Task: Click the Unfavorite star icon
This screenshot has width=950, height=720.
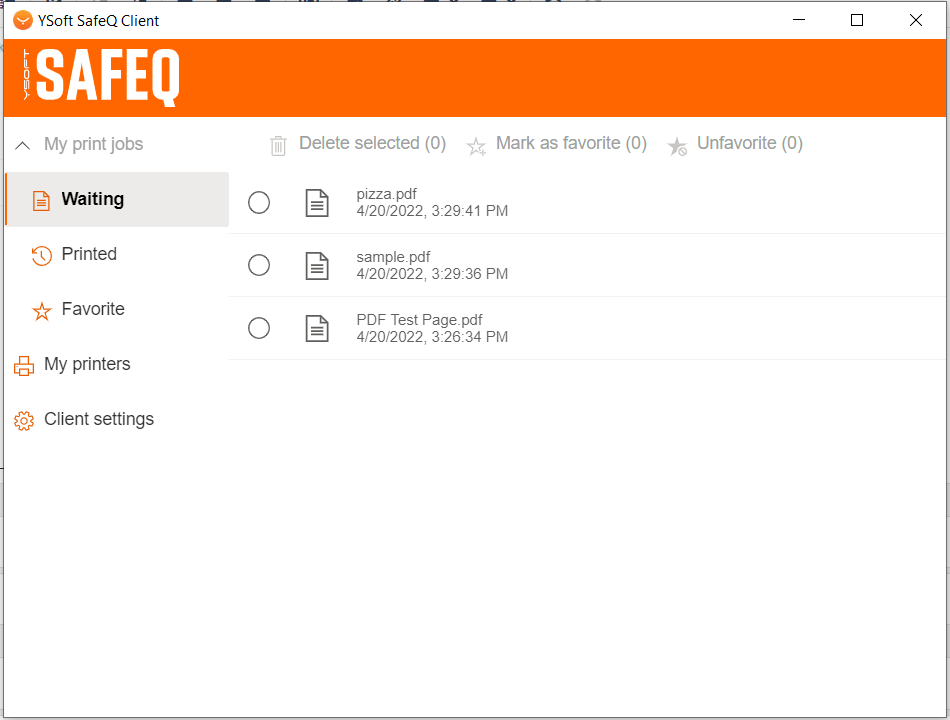Action: click(677, 146)
